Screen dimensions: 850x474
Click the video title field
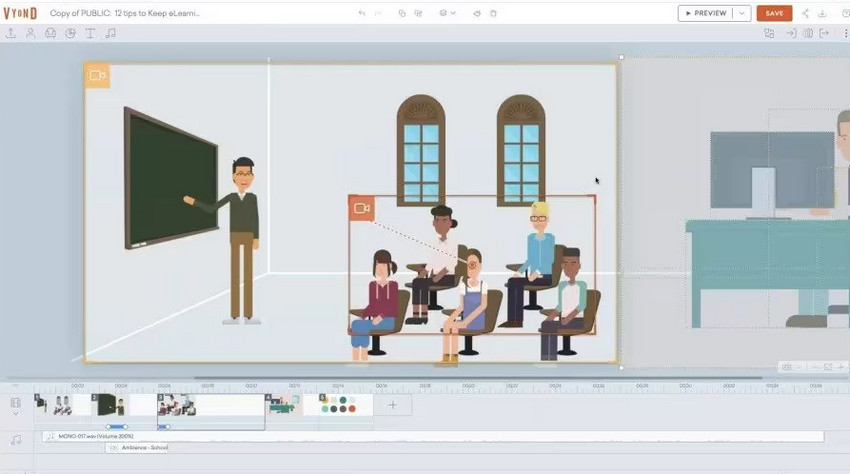pyautogui.click(x=125, y=13)
